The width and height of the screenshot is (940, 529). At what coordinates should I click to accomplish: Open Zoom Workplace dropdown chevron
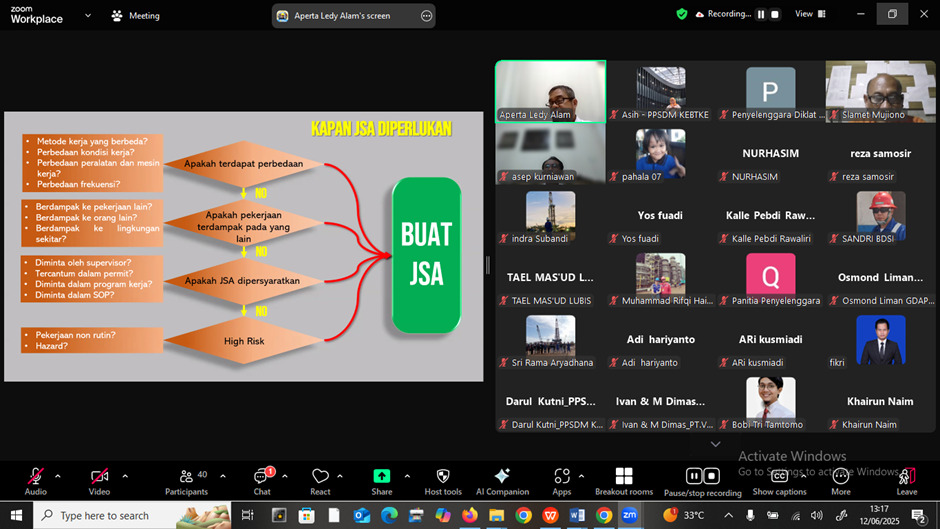point(88,16)
